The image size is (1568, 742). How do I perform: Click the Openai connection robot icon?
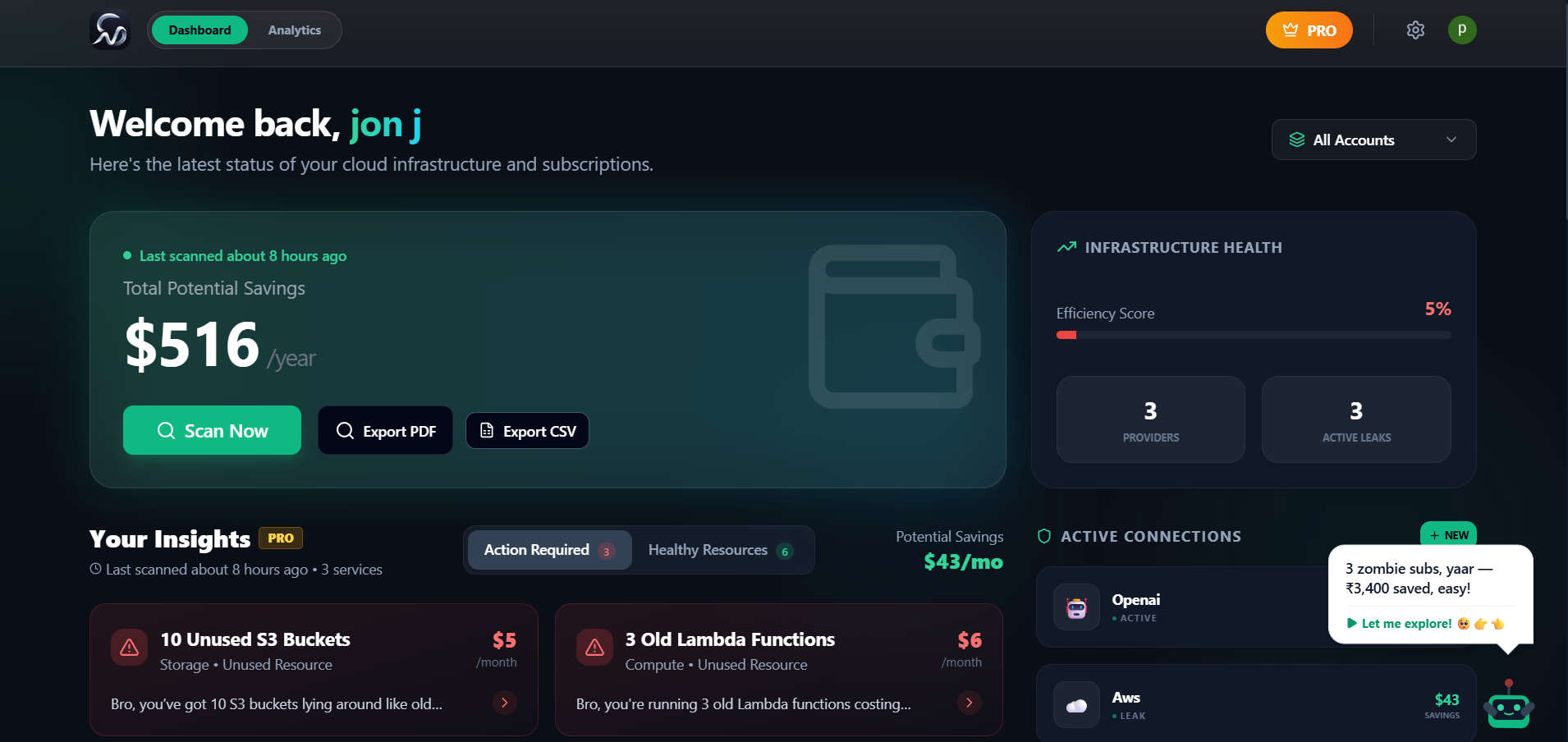[x=1077, y=607]
